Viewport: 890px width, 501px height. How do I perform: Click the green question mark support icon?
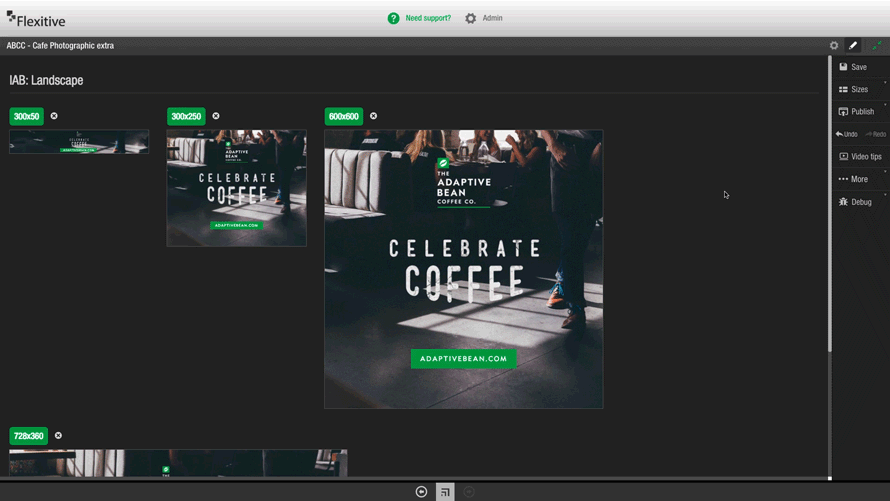393,18
